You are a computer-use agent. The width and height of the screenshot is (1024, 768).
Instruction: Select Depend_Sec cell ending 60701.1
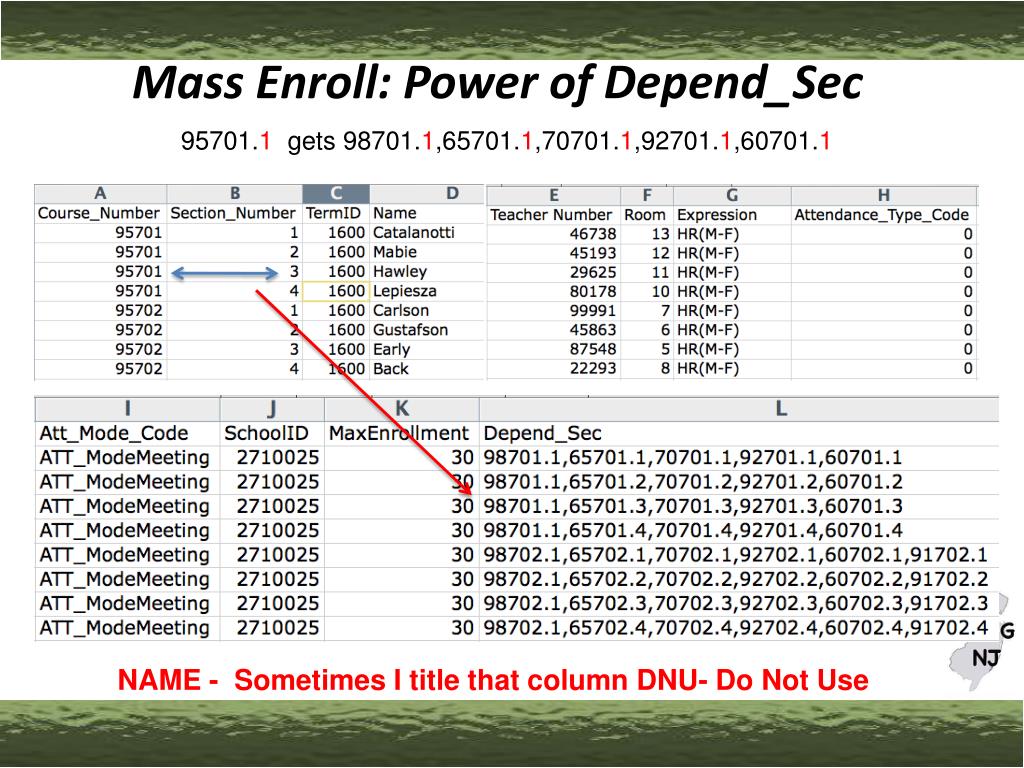click(x=739, y=458)
